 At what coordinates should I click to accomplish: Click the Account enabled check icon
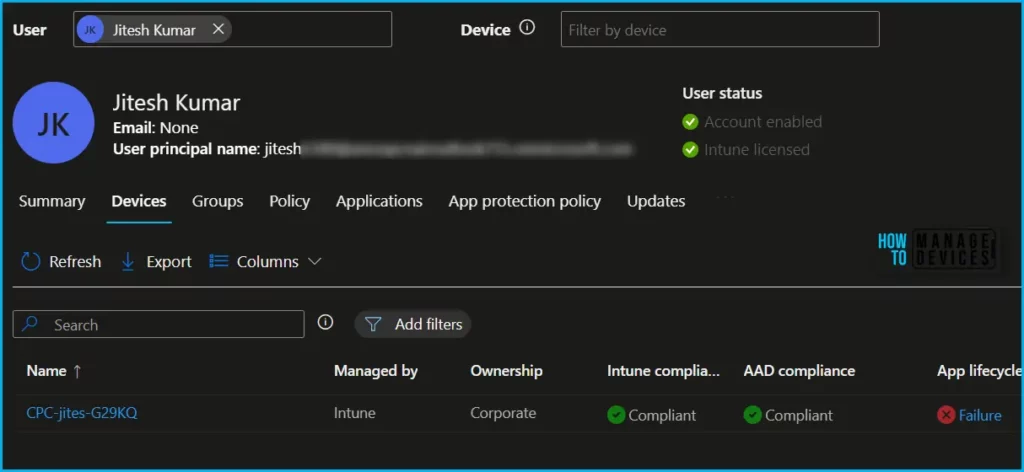pos(690,122)
